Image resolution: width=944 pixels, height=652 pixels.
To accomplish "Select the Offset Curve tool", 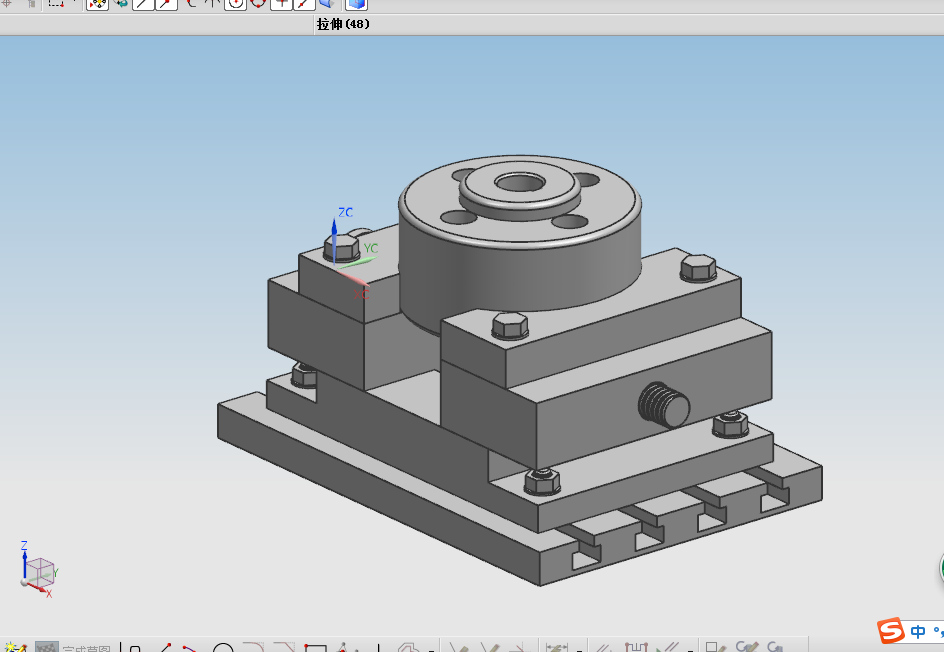I will [x=408, y=647].
